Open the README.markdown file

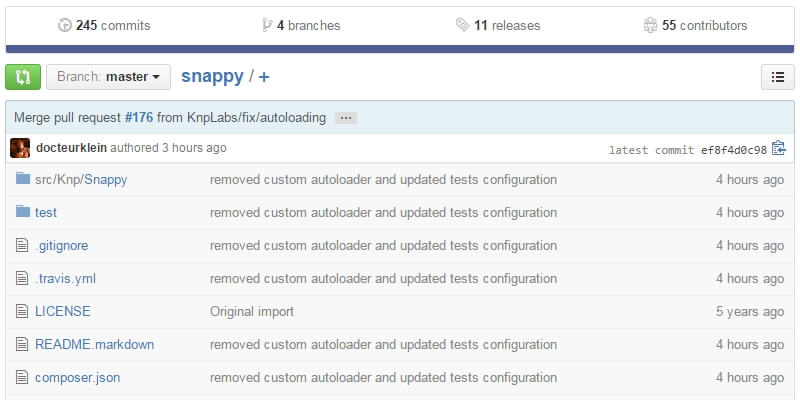tap(94, 345)
